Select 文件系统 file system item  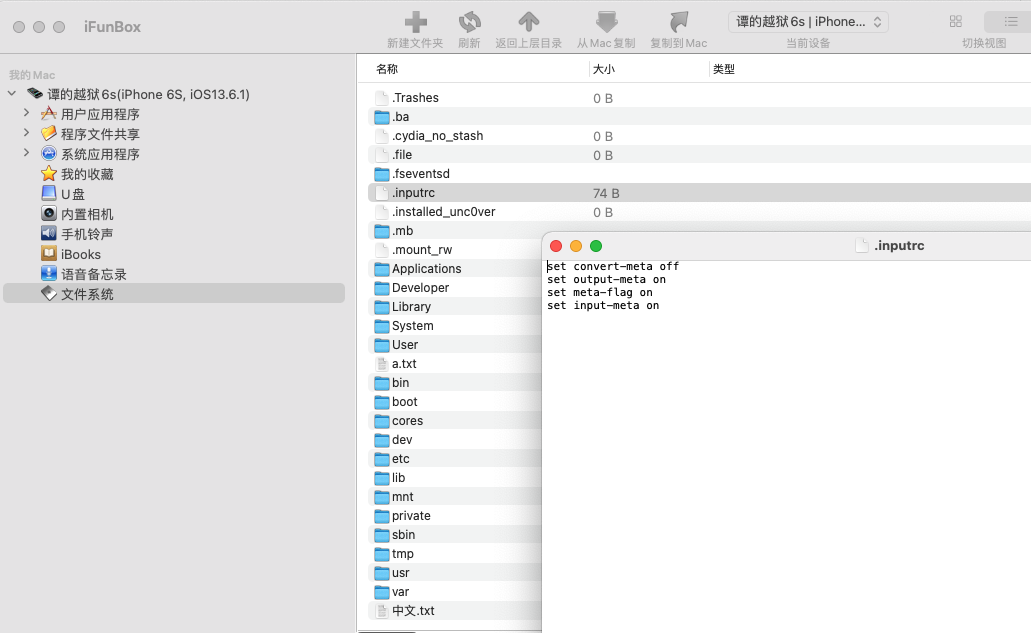174,293
